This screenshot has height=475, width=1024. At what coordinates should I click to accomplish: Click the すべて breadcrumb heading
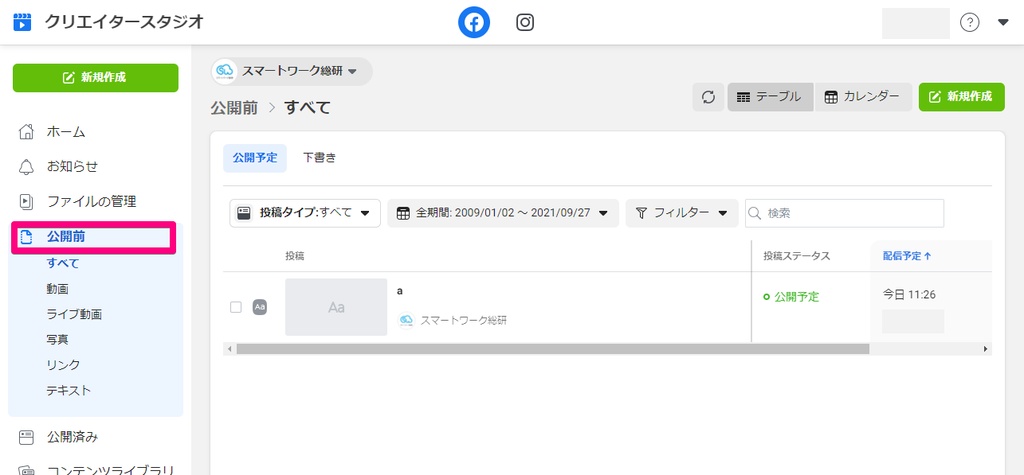307,107
